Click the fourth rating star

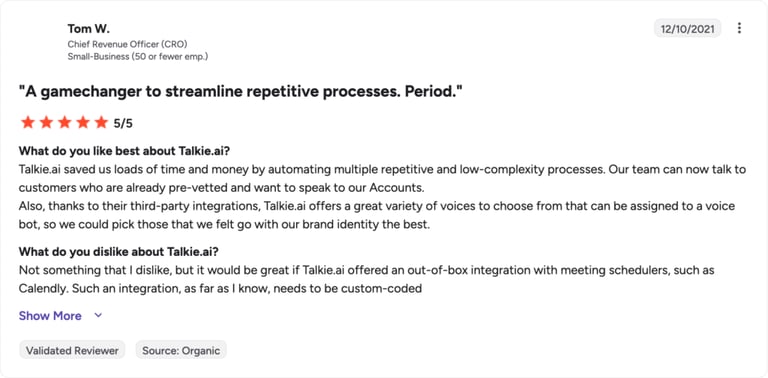click(83, 122)
